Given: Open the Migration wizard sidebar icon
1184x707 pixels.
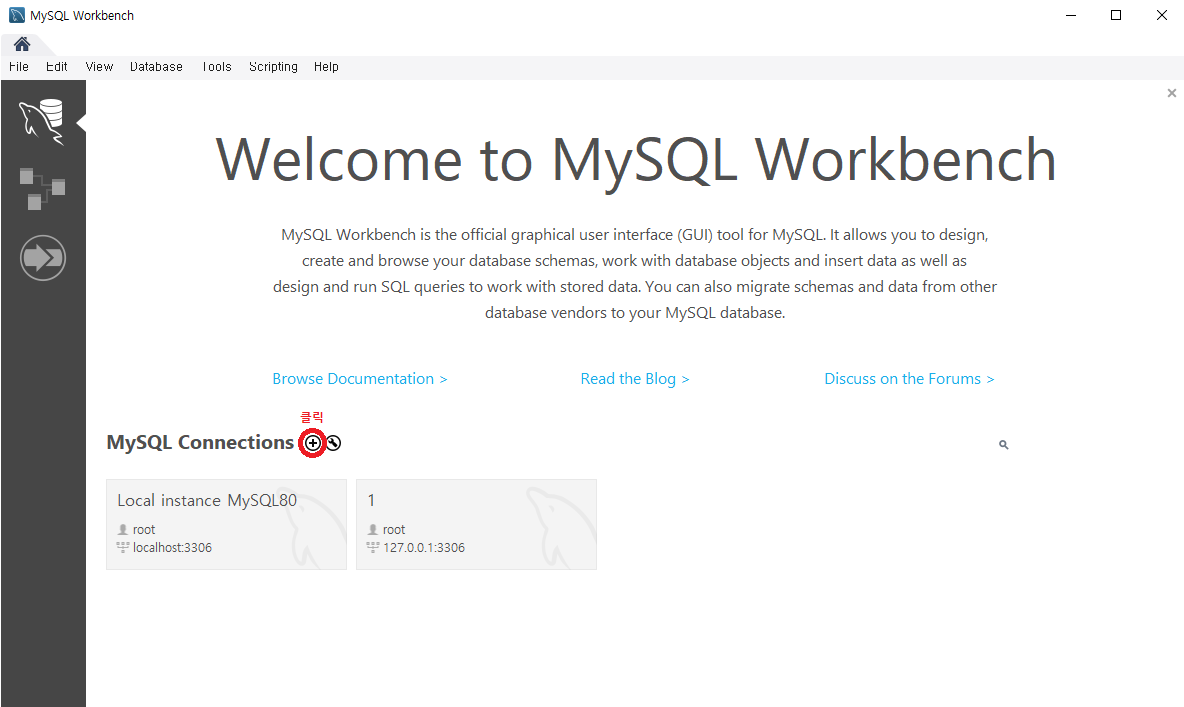Looking at the screenshot, I should [43, 258].
